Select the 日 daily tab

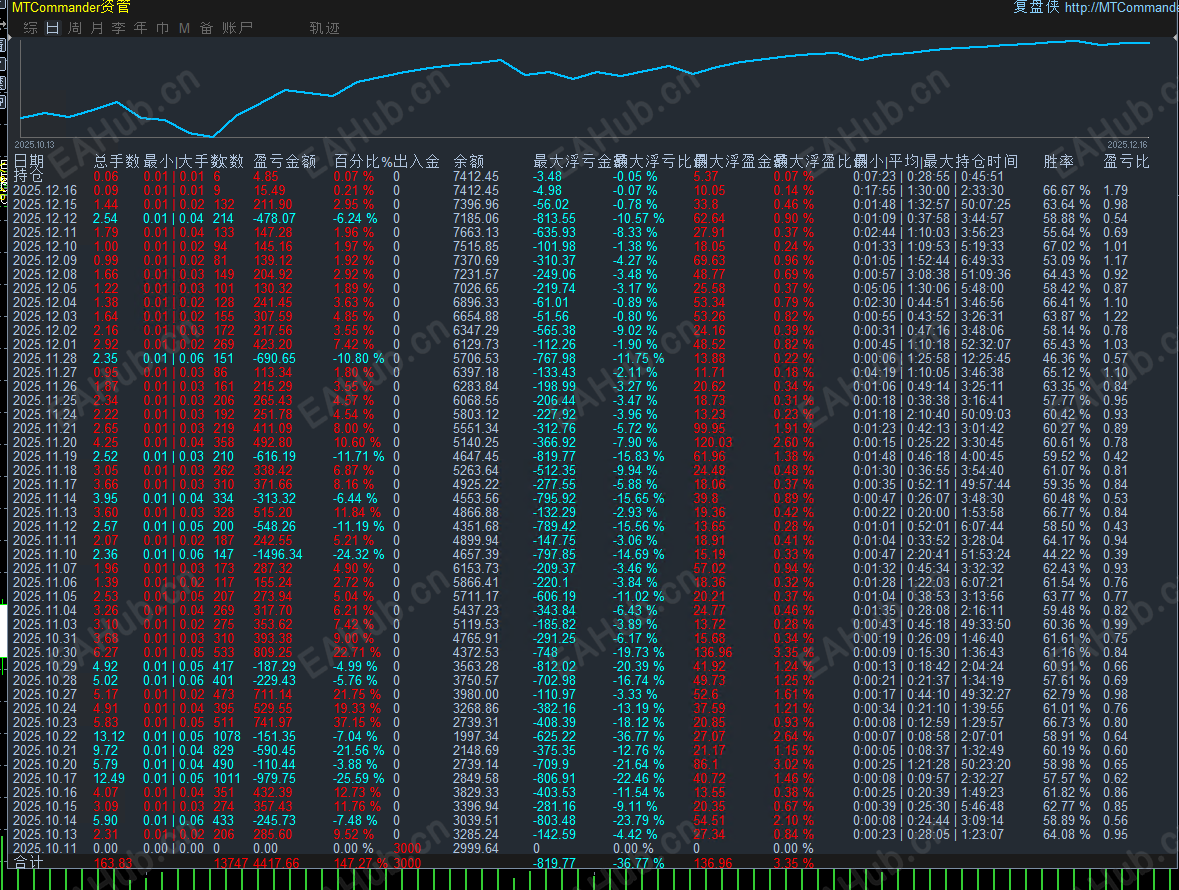(x=52, y=28)
